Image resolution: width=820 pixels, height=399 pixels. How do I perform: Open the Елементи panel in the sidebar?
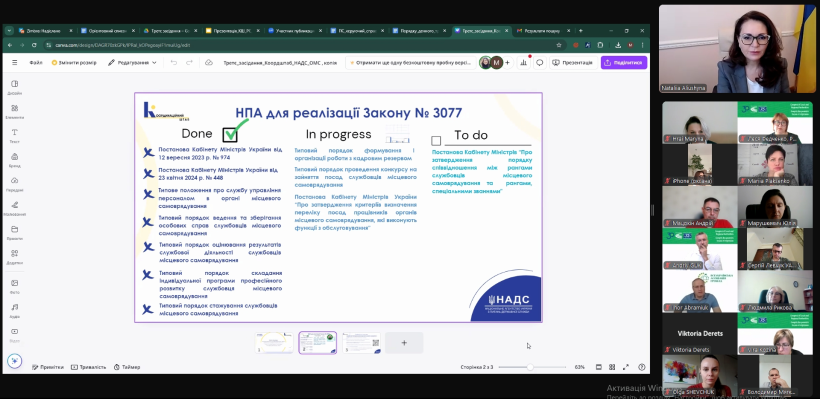coord(15,111)
